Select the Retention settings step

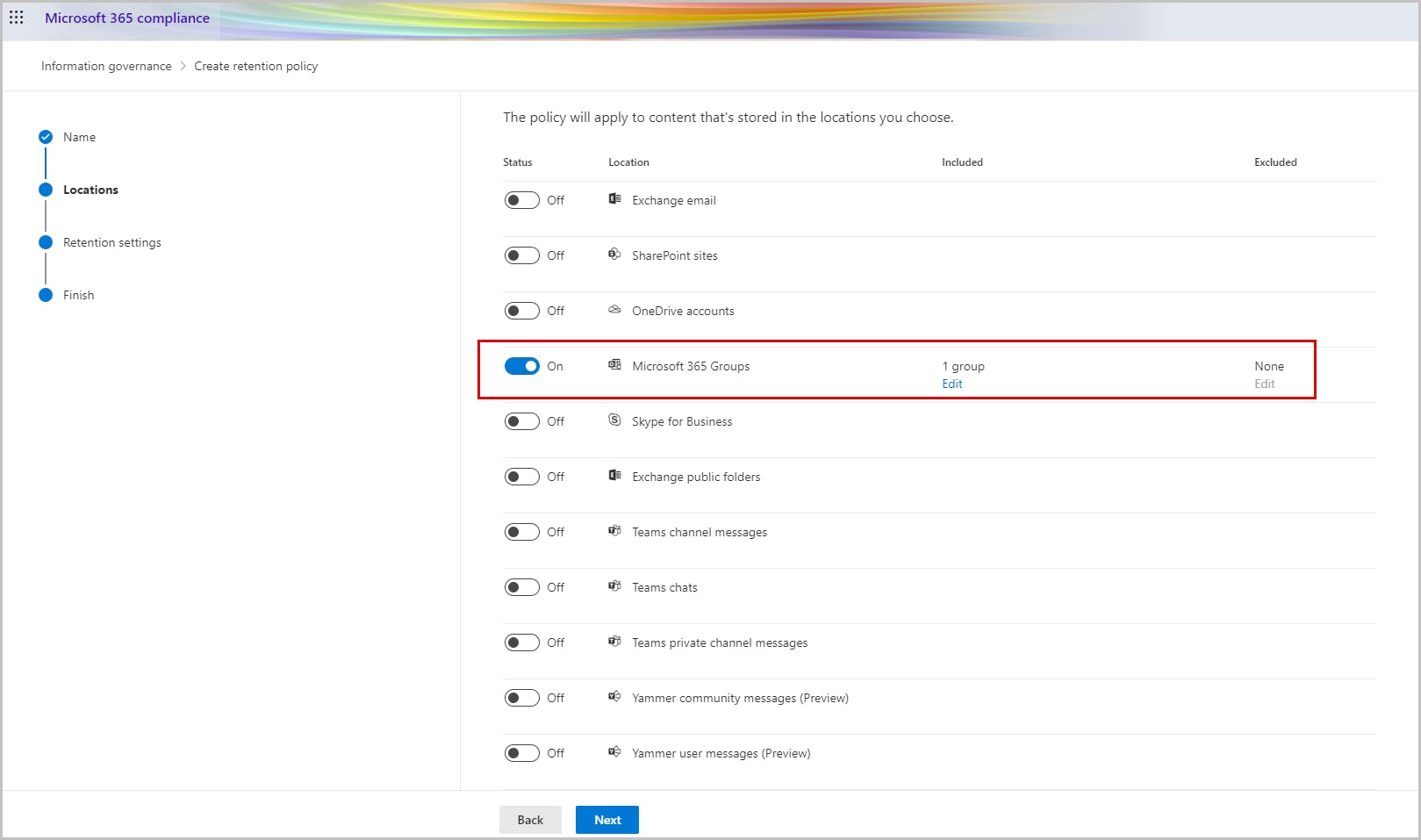(111, 242)
